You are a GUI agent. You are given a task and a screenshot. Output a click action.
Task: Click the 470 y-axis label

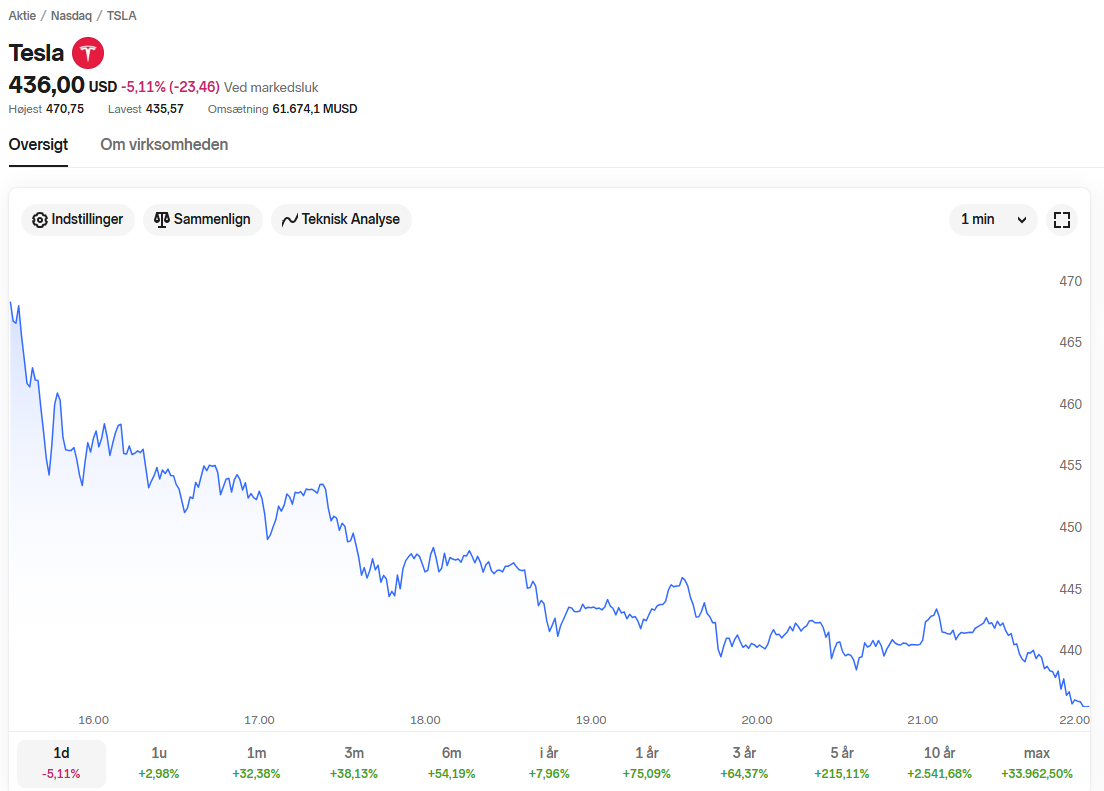pos(1070,281)
